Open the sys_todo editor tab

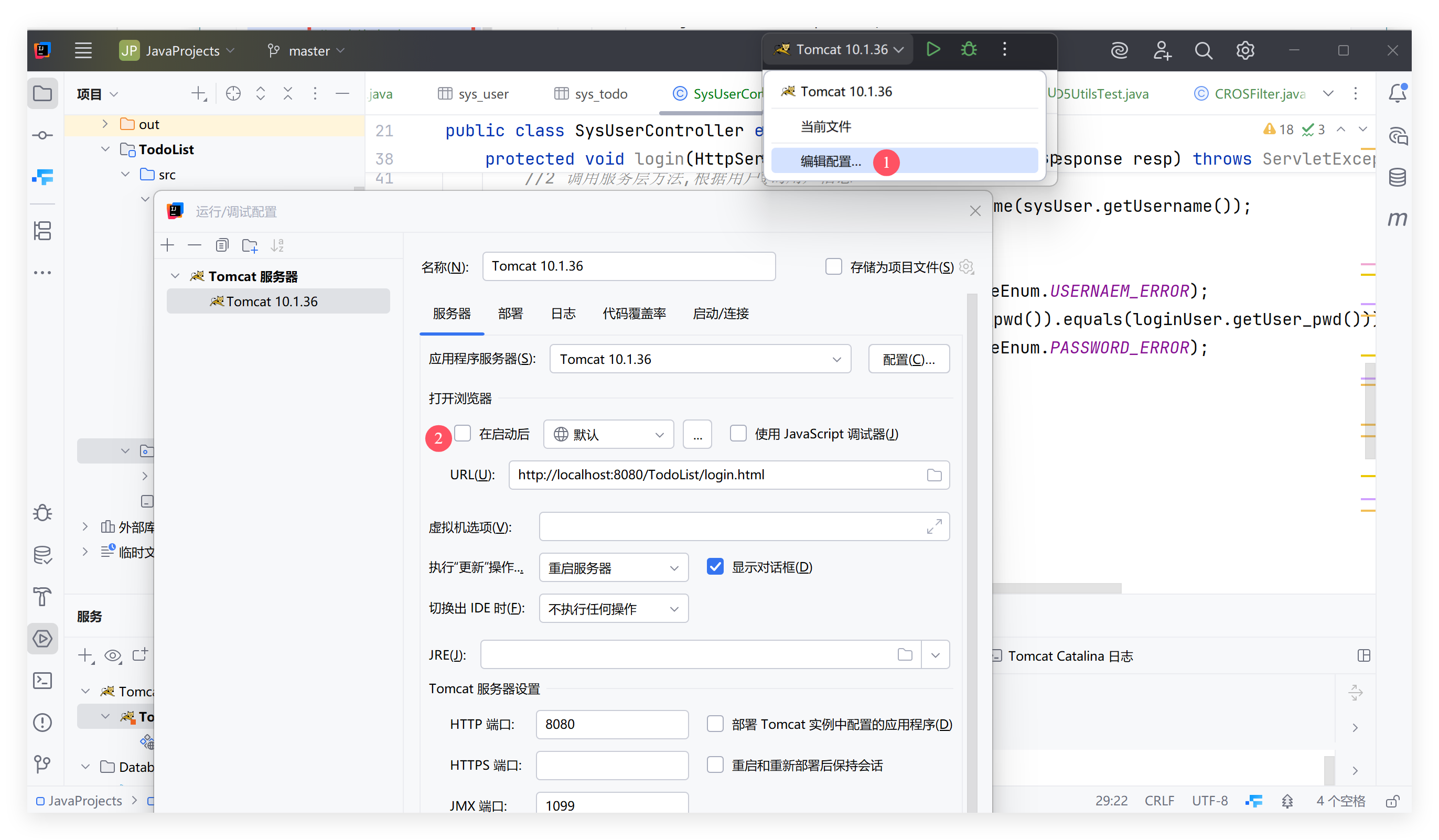591,94
